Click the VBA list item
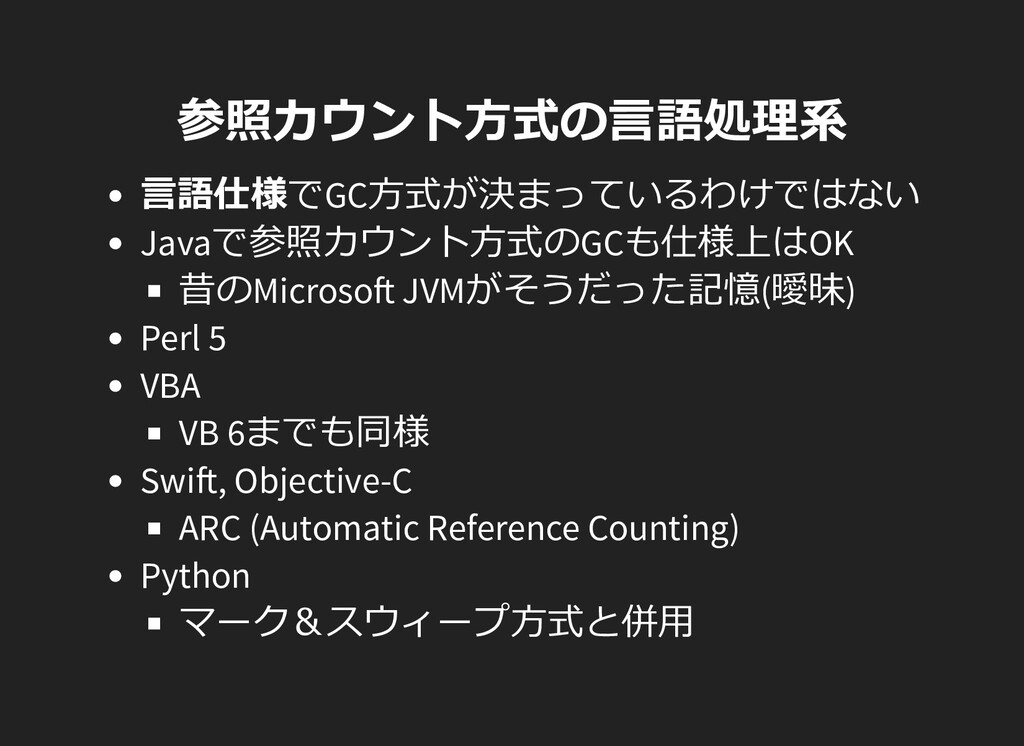1024x746 pixels. click(x=170, y=385)
